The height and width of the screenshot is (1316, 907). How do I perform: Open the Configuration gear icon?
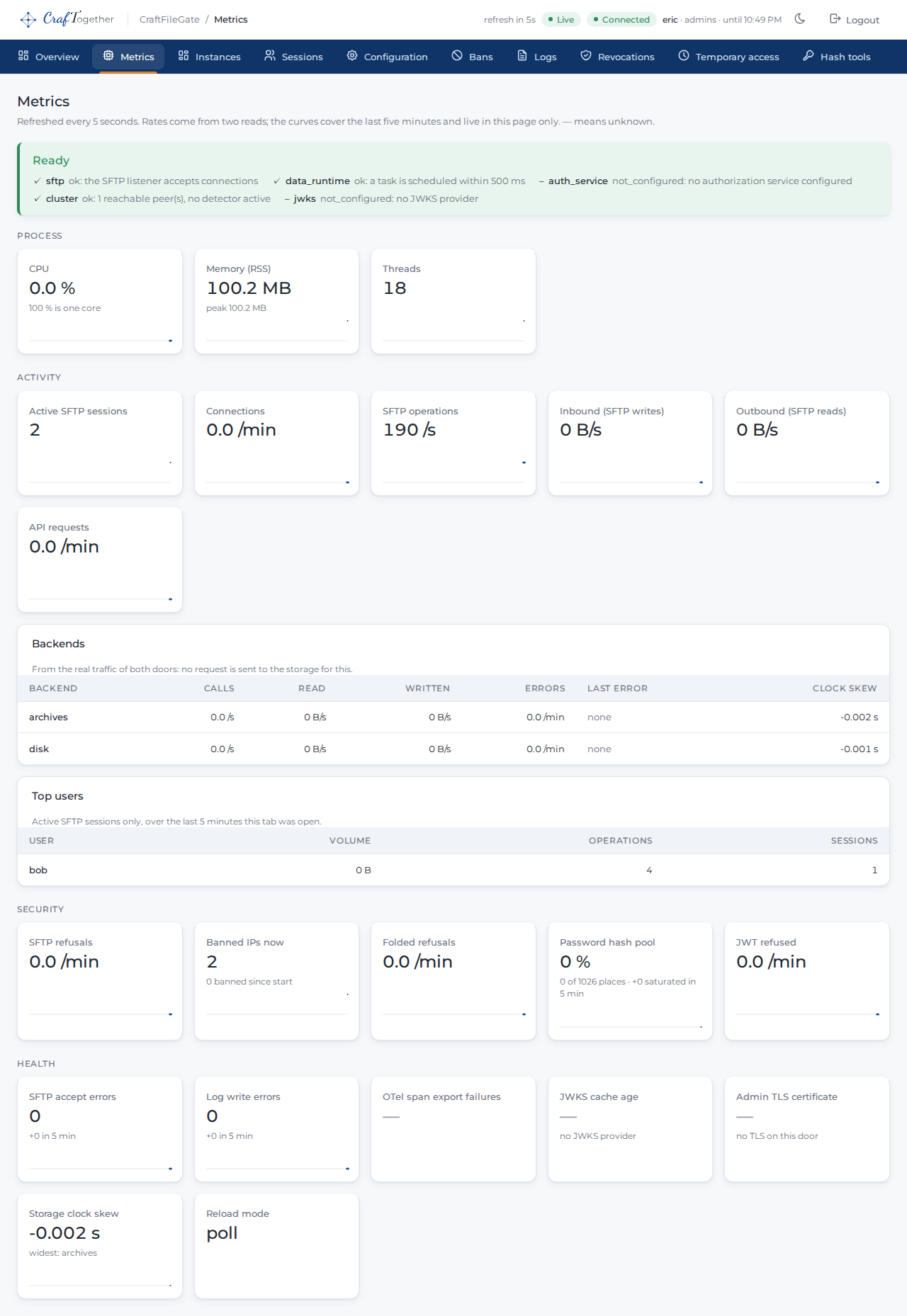352,56
